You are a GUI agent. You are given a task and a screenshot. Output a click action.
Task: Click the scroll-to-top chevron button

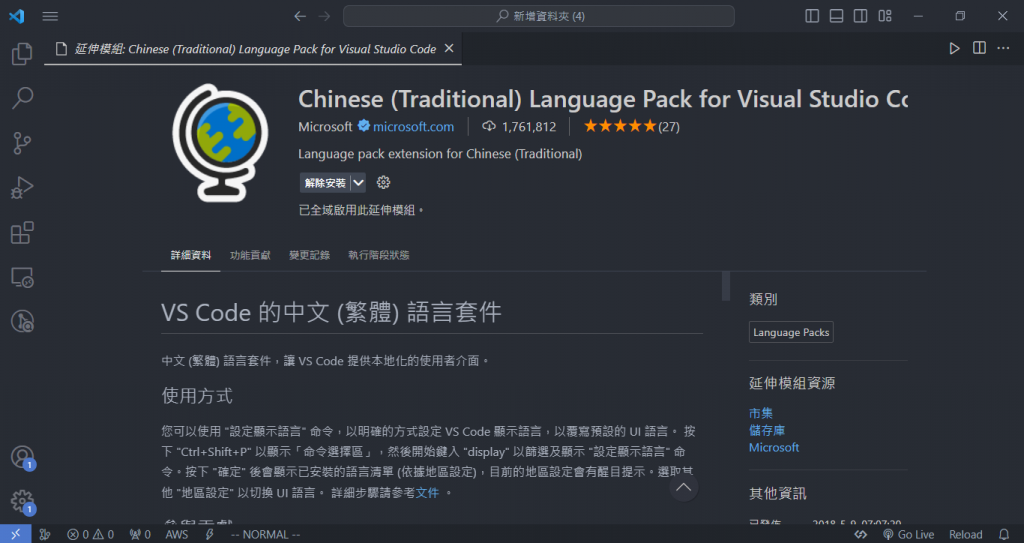[683, 487]
